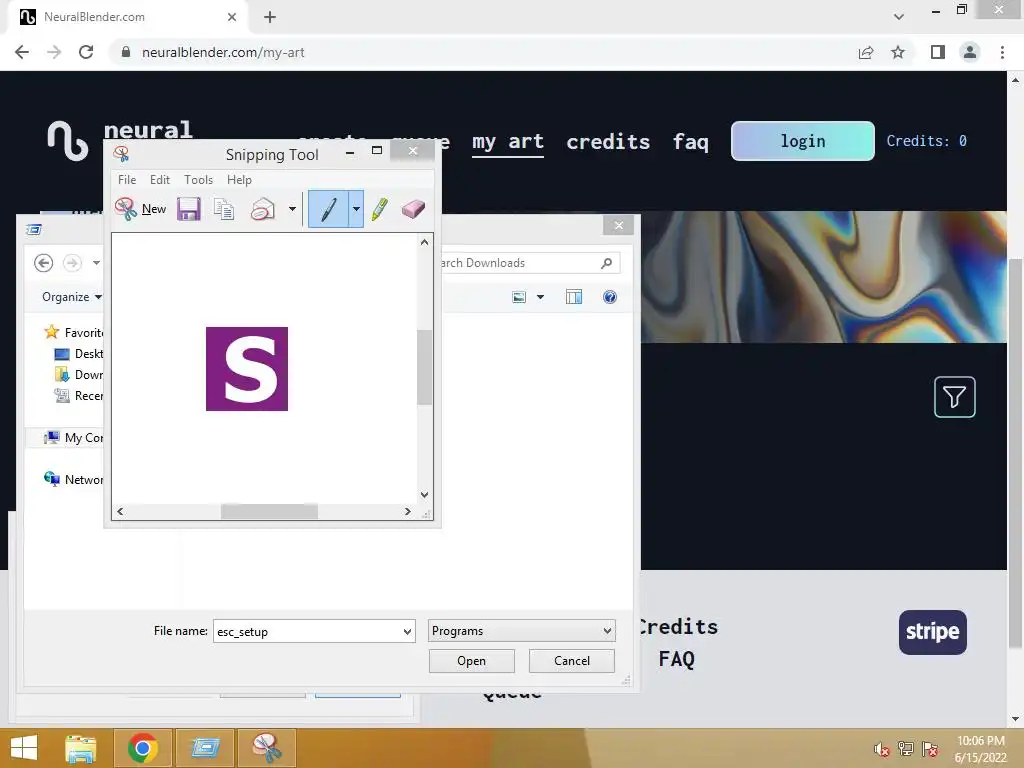This screenshot has height=768, width=1024.
Task: Select Favorites in the navigation tree
Action: (x=73, y=332)
